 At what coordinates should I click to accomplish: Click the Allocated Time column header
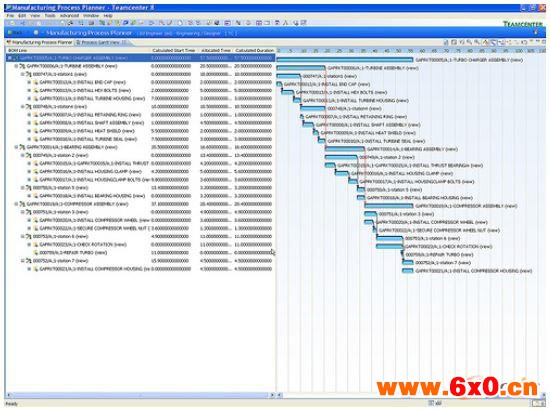point(216,51)
